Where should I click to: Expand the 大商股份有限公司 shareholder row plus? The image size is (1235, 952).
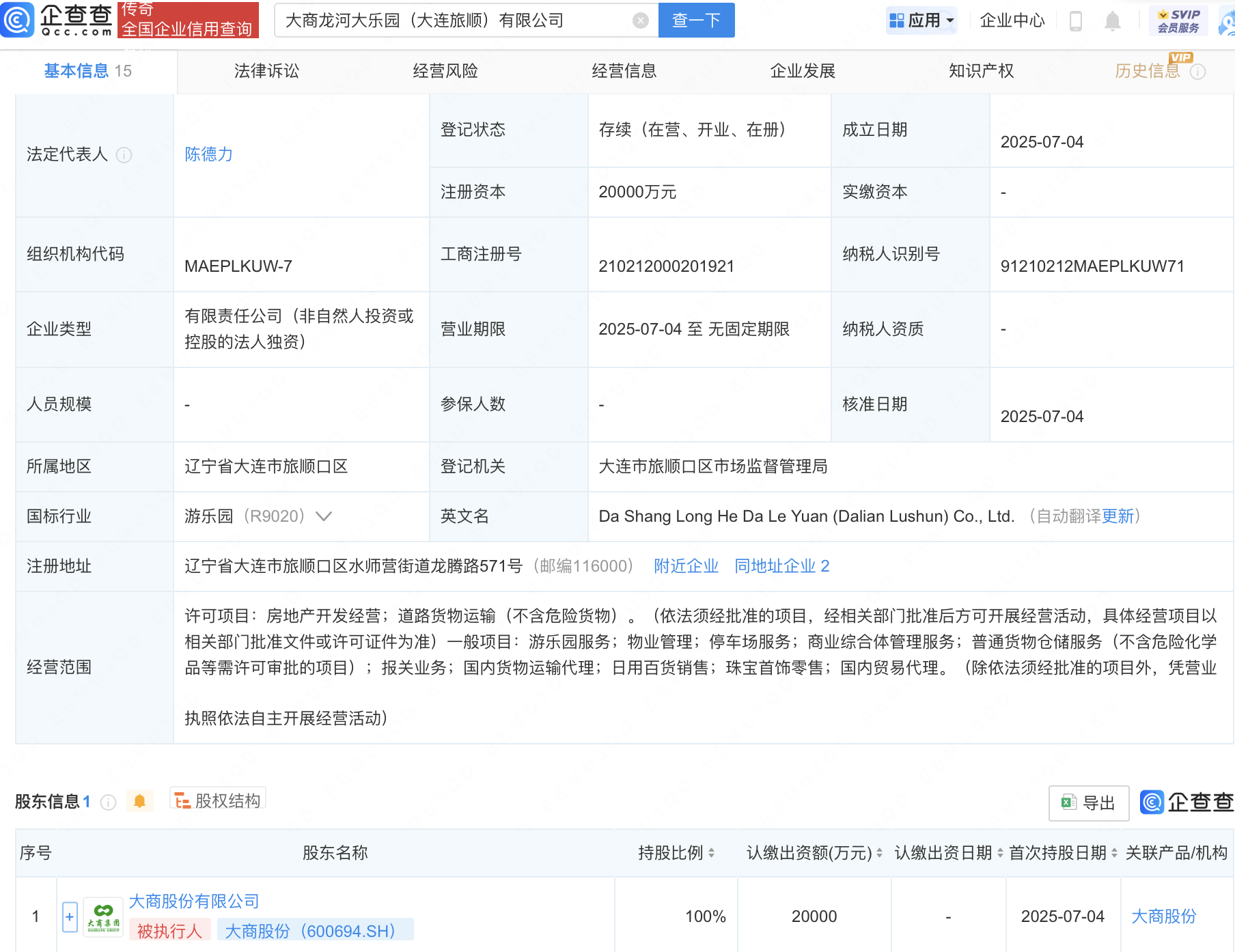point(70,917)
